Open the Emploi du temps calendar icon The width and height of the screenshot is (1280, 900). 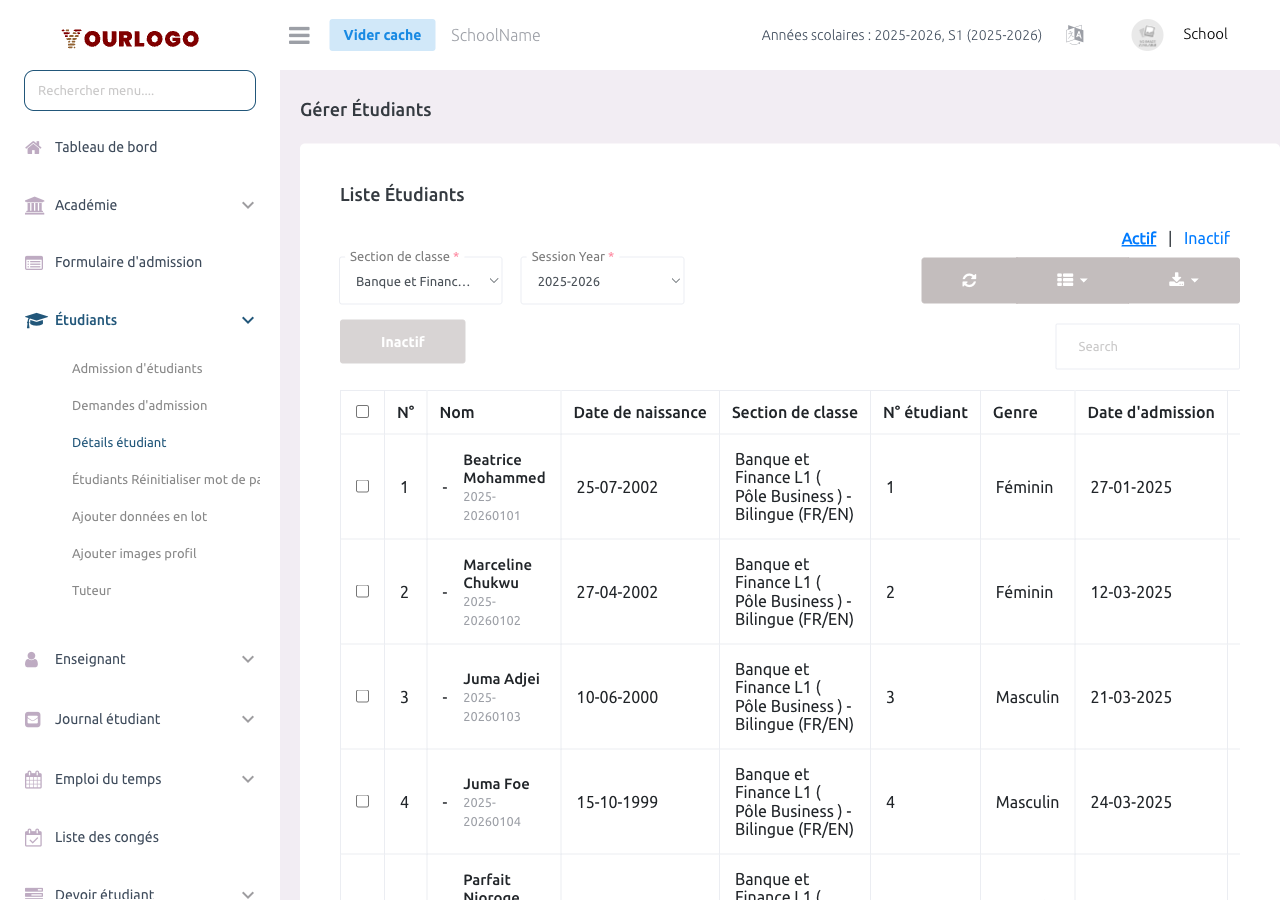(33, 778)
